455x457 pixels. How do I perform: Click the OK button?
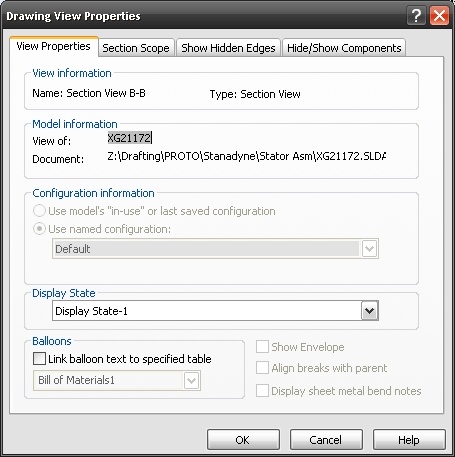243,440
